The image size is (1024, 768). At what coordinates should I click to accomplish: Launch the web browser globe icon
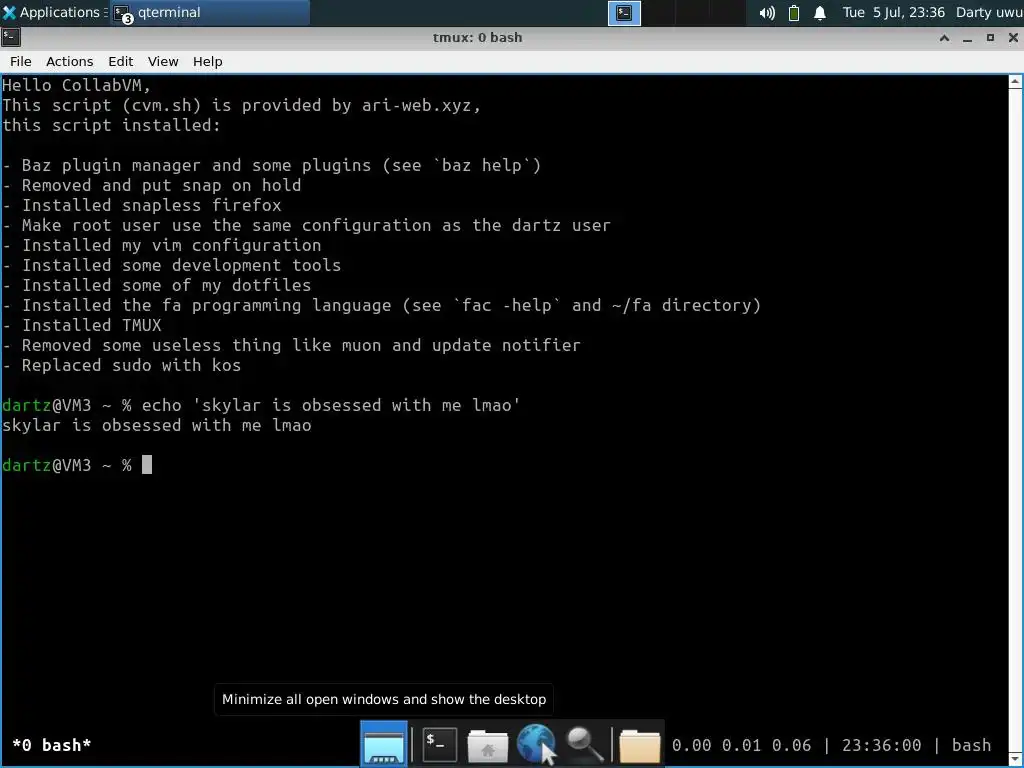coord(536,743)
